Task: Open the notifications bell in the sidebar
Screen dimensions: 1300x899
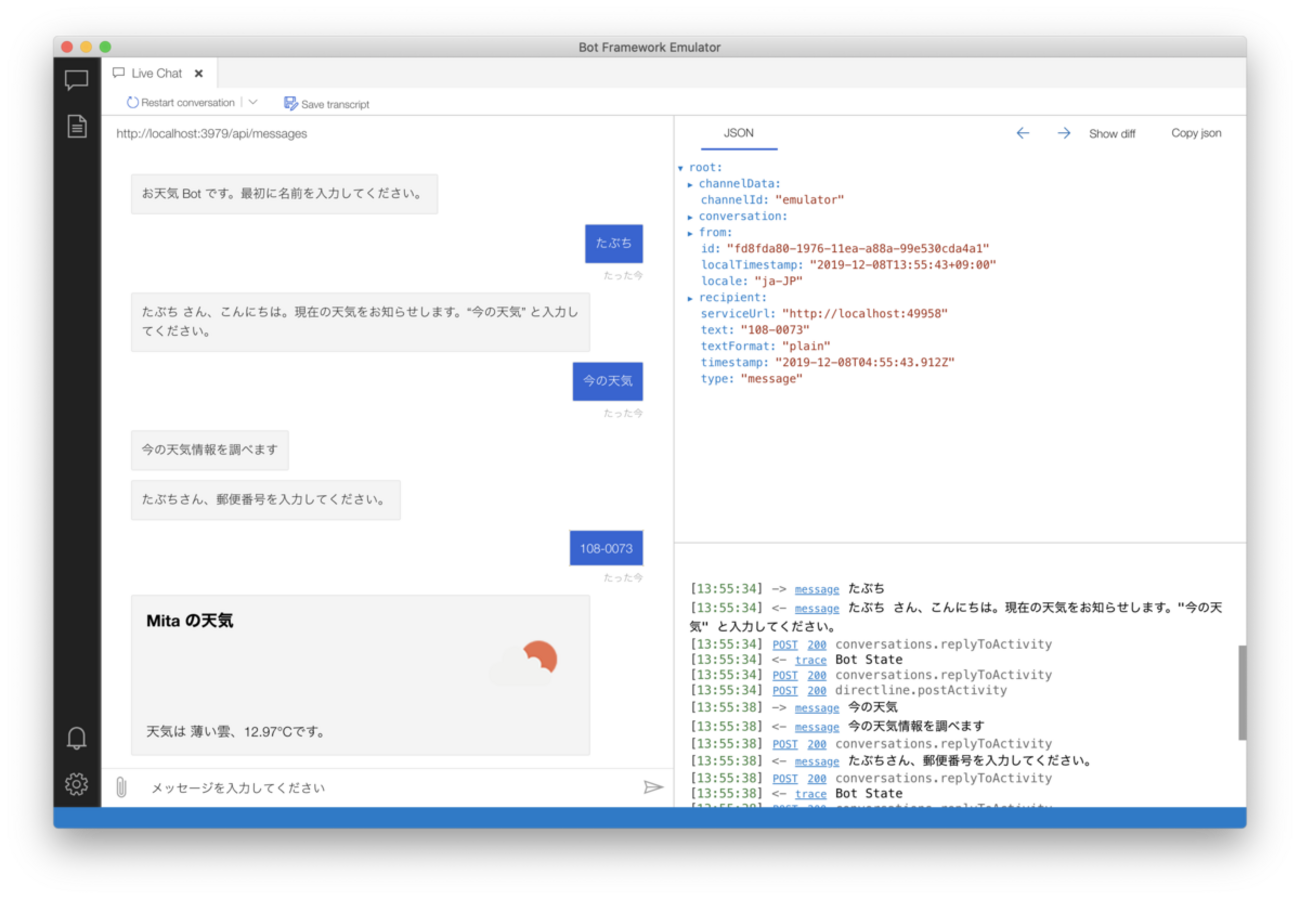Action: 76,736
